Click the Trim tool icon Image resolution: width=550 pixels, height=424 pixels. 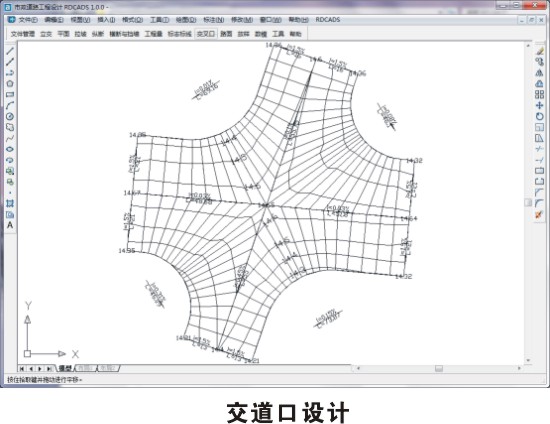[x=539, y=149]
